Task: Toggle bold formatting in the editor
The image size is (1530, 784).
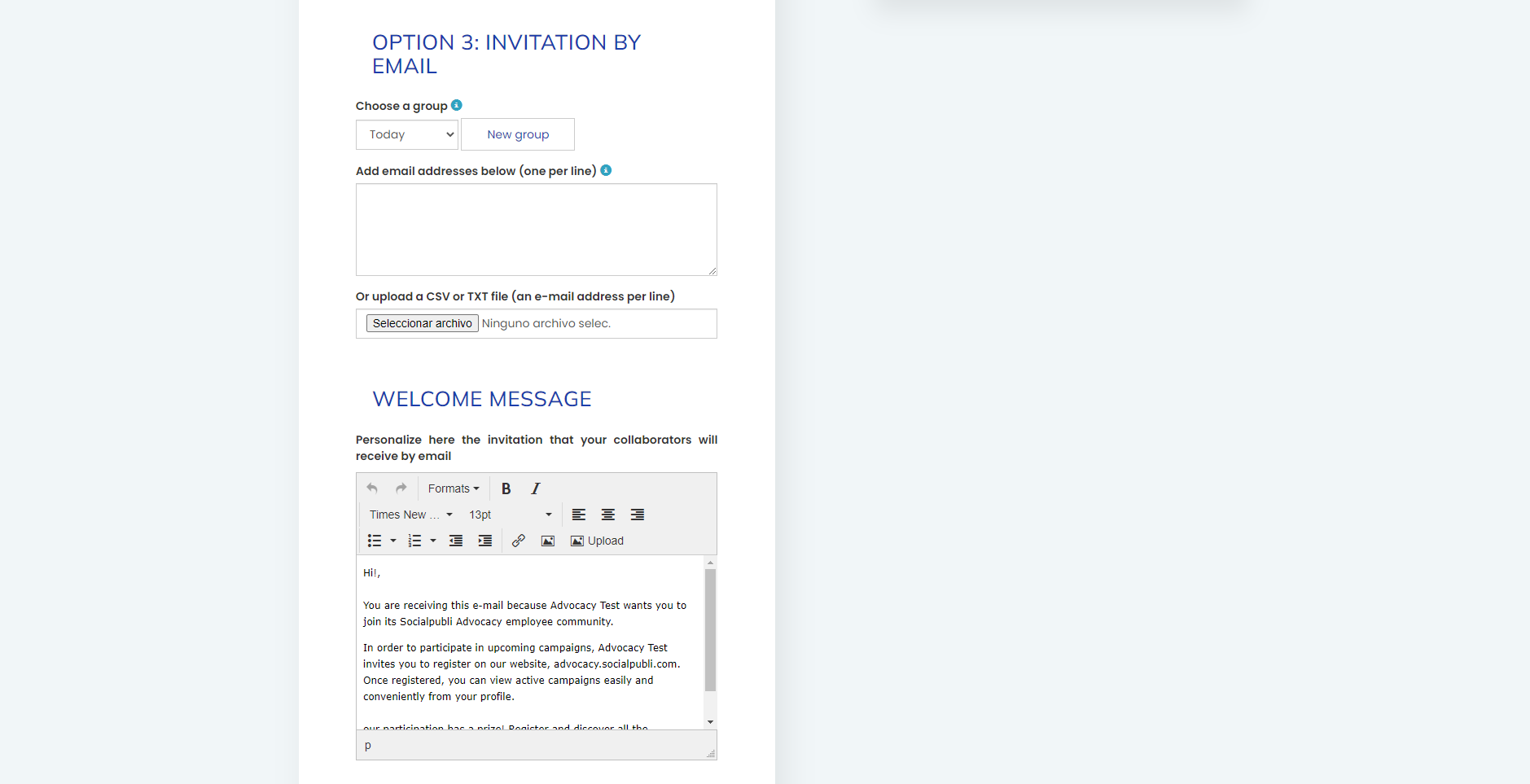Action: tap(506, 488)
